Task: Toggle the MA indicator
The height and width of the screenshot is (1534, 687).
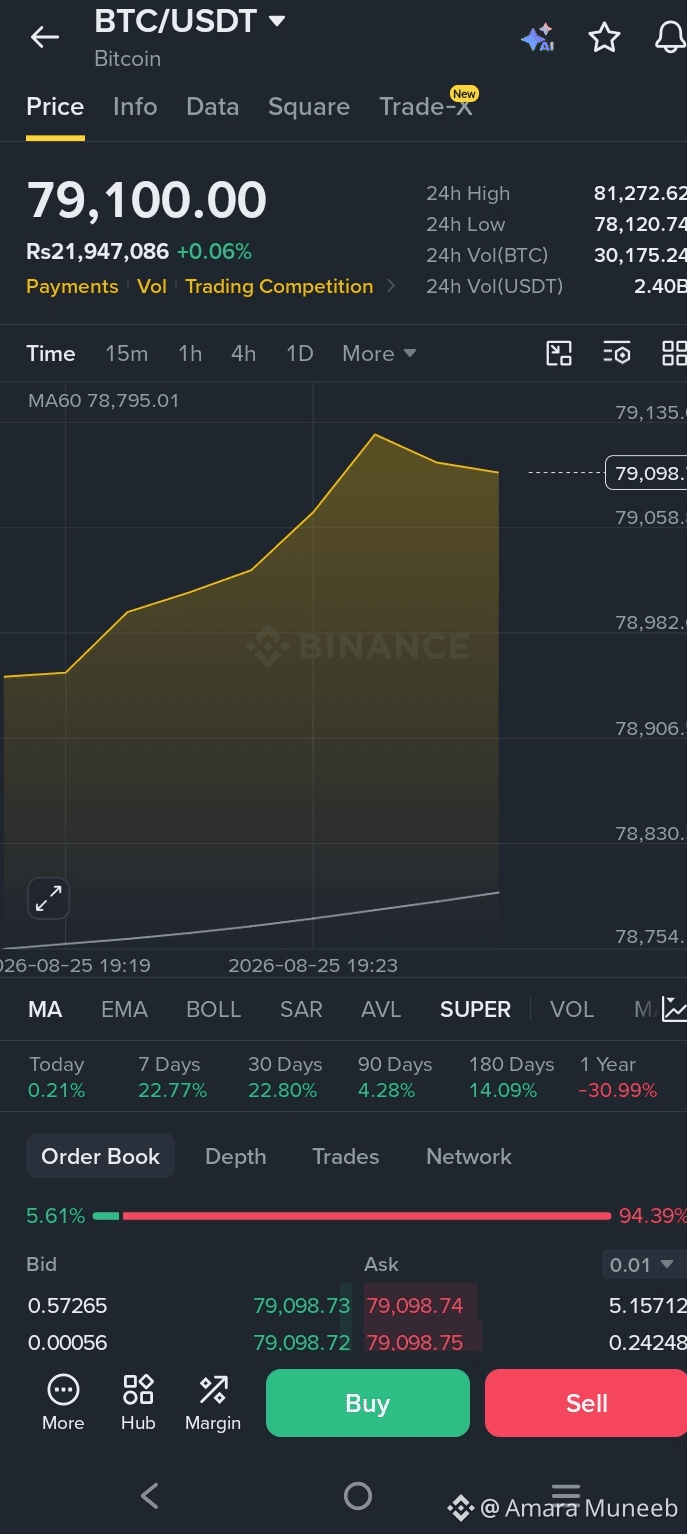Action: tap(45, 1009)
